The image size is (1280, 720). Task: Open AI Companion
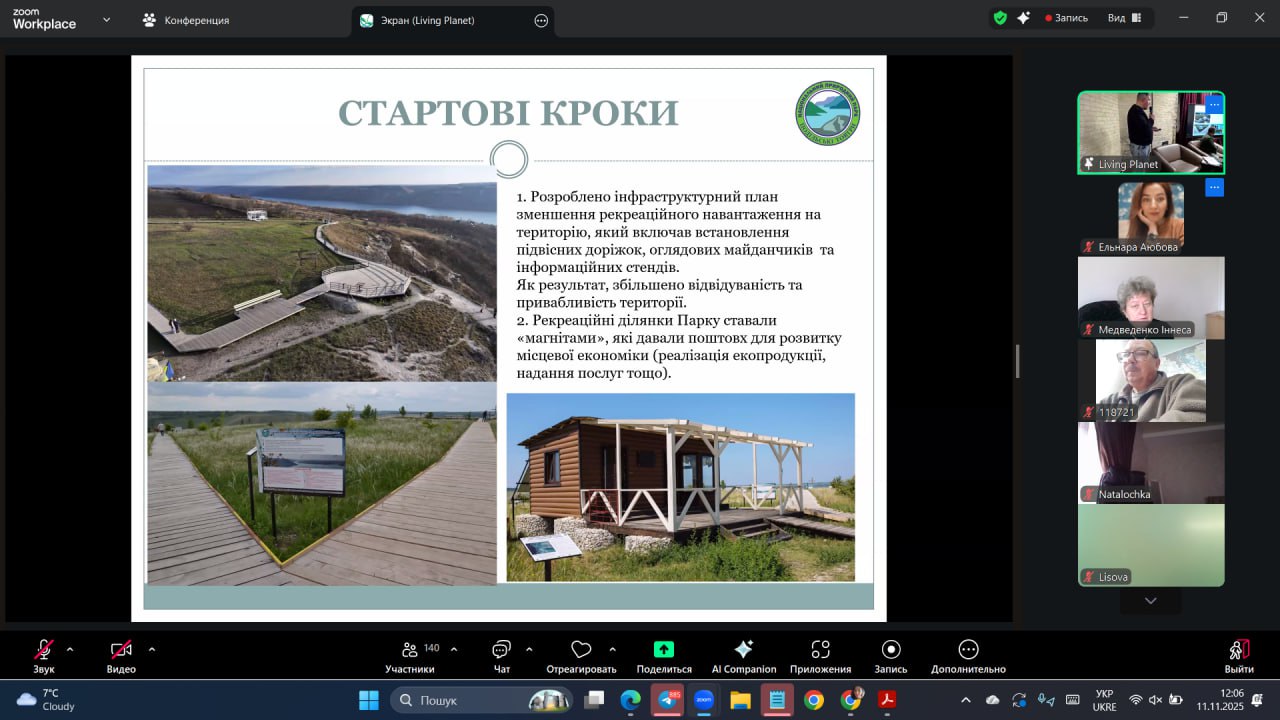coord(743,655)
